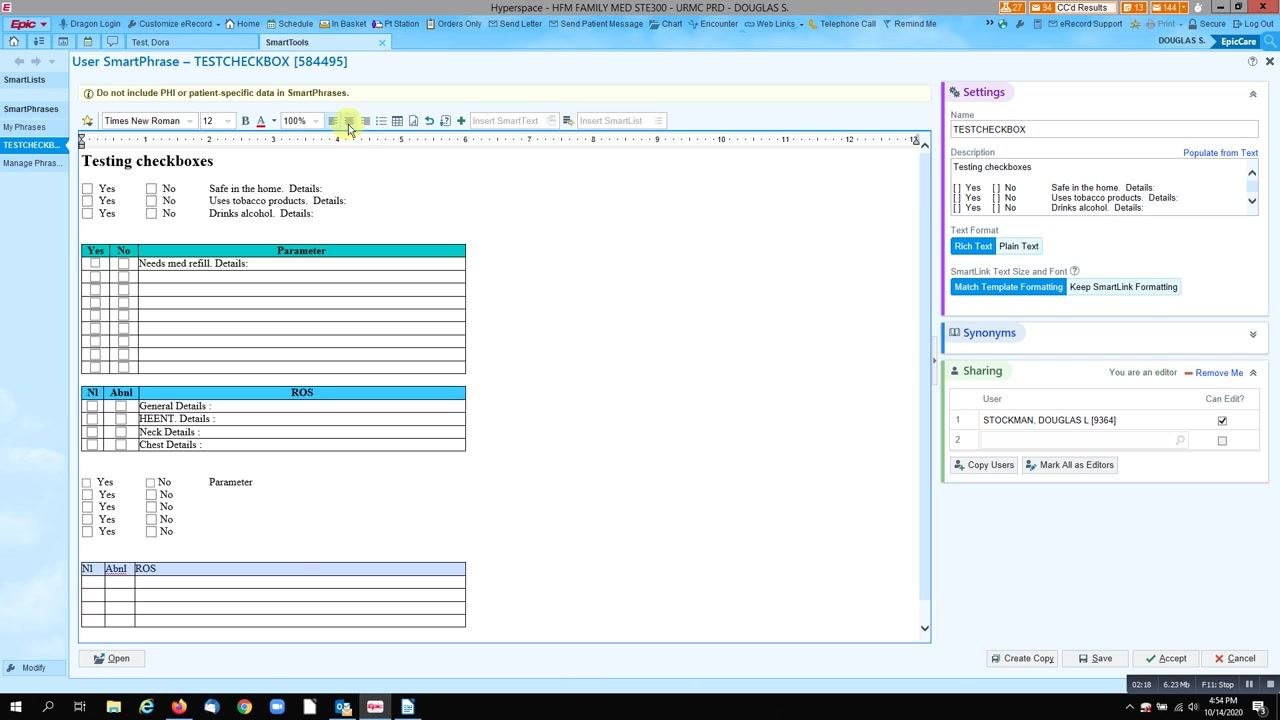Screen dimensions: 1280x720
Task: Click Populate from Text link
Action: (1221, 153)
